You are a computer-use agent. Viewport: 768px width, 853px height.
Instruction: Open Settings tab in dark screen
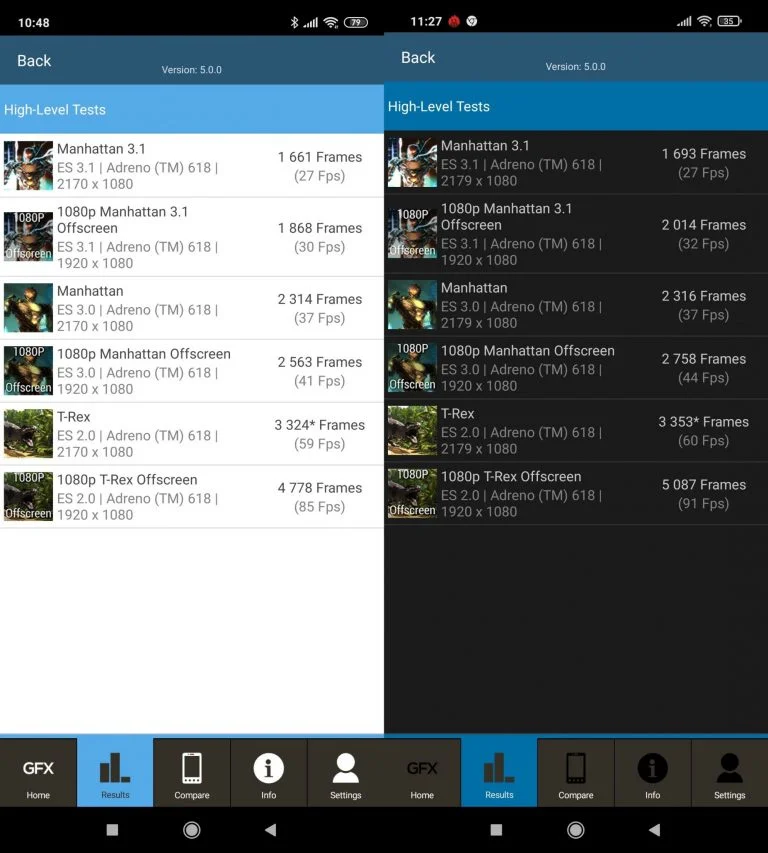(x=729, y=772)
